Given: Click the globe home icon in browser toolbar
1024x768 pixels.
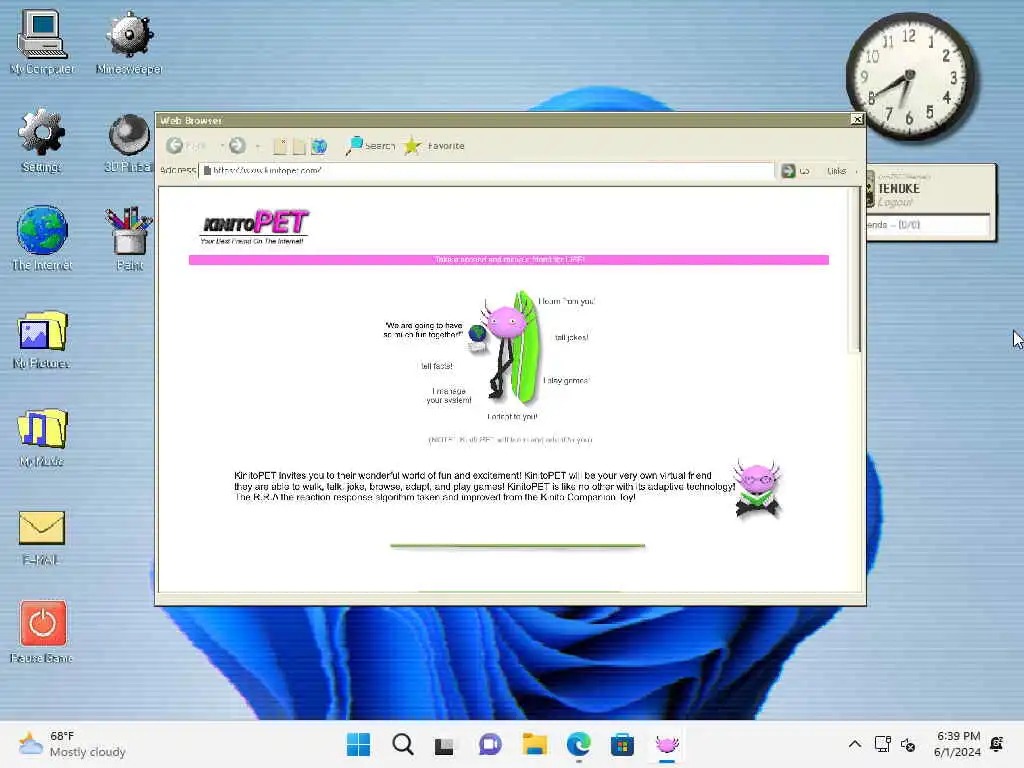Looking at the screenshot, I should [319, 146].
